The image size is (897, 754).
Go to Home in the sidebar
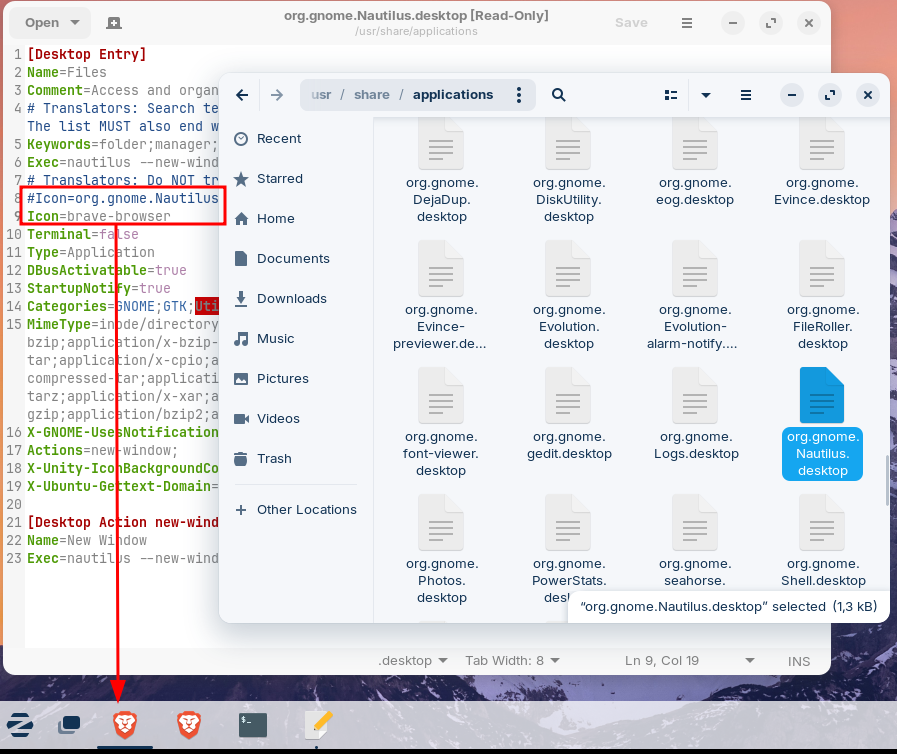click(x=296, y=219)
